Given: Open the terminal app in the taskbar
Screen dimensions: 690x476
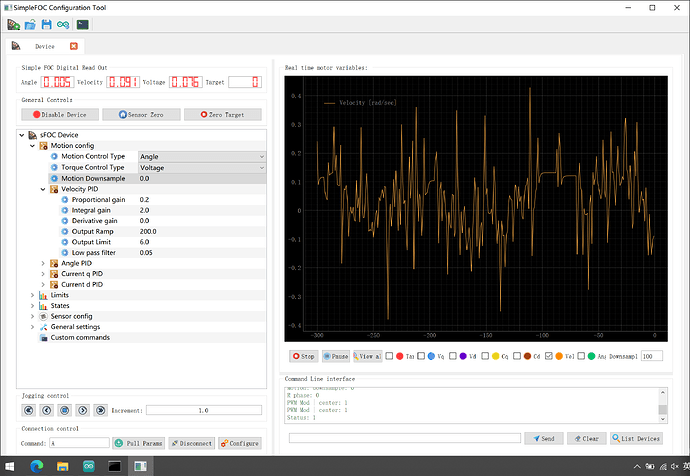Looking at the screenshot, I should [114, 466].
